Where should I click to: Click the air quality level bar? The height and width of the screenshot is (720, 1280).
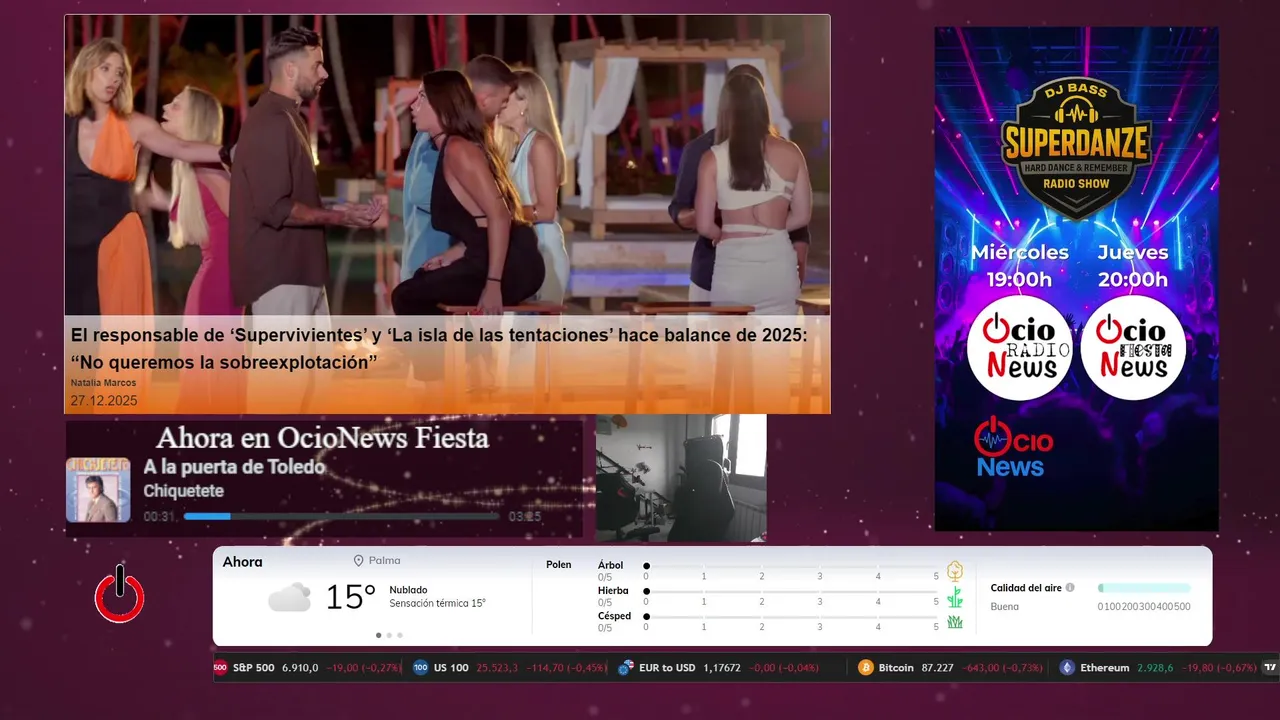click(1144, 588)
